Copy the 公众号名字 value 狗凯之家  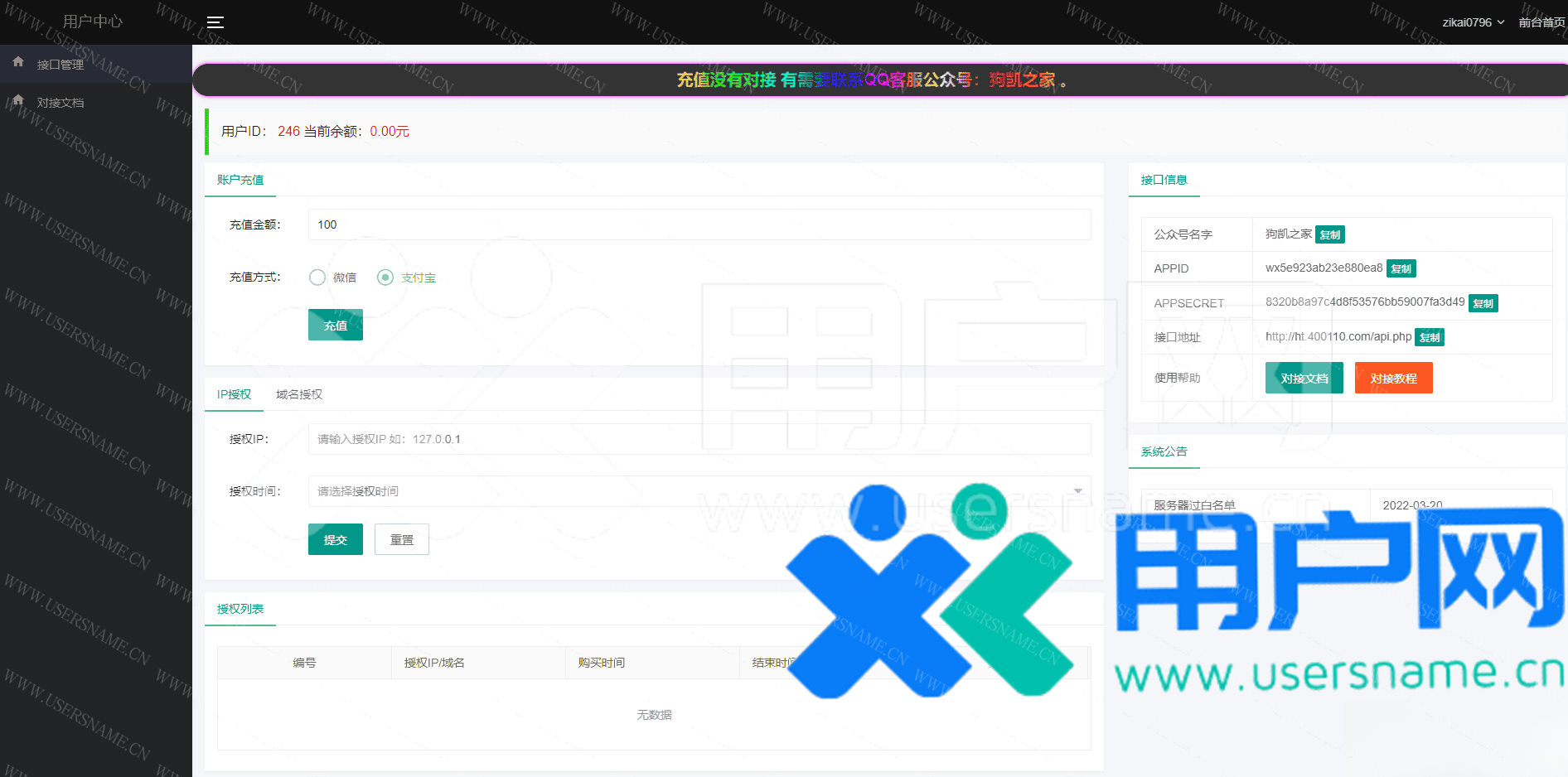click(1329, 235)
